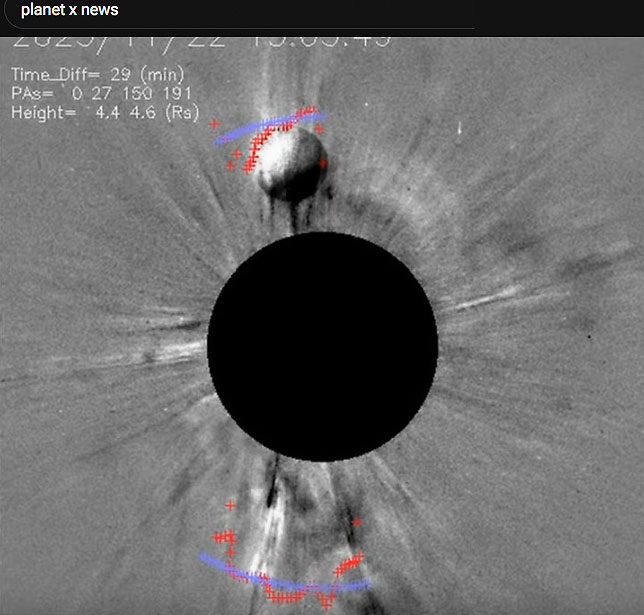Click the search box containing "planet x news"

click(238, 12)
